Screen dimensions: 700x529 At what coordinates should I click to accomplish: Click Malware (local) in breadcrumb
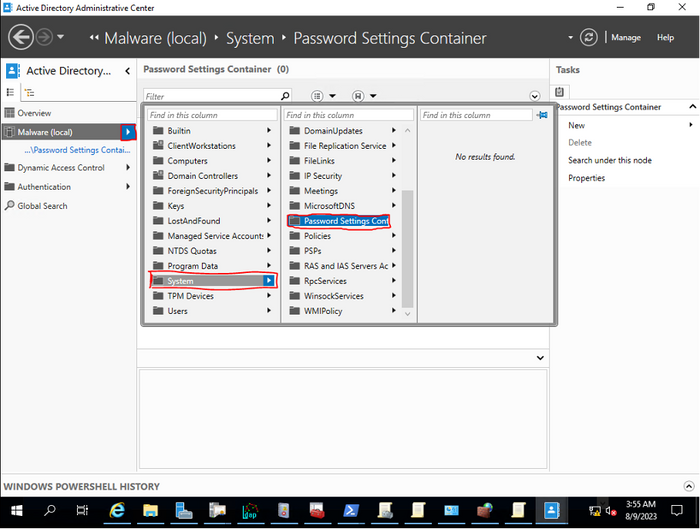coord(155,38)
